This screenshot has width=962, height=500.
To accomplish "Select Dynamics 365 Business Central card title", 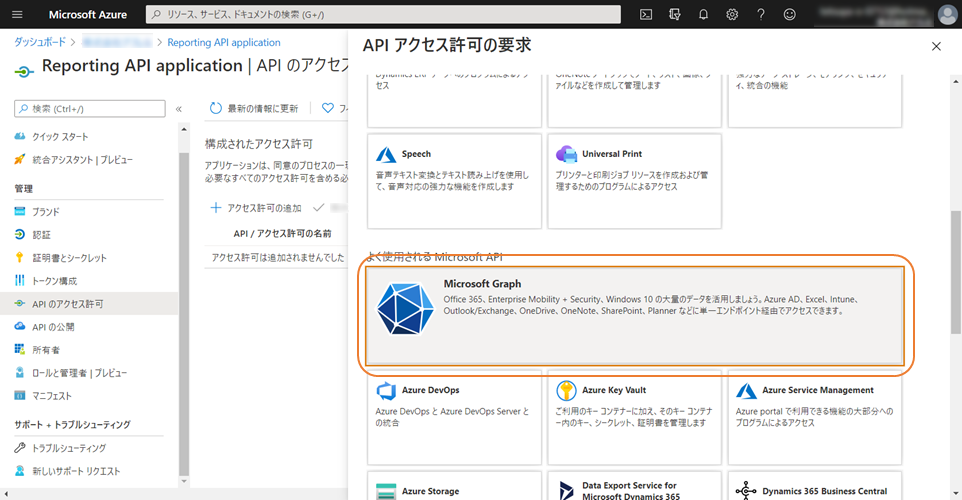I will 825,491.
